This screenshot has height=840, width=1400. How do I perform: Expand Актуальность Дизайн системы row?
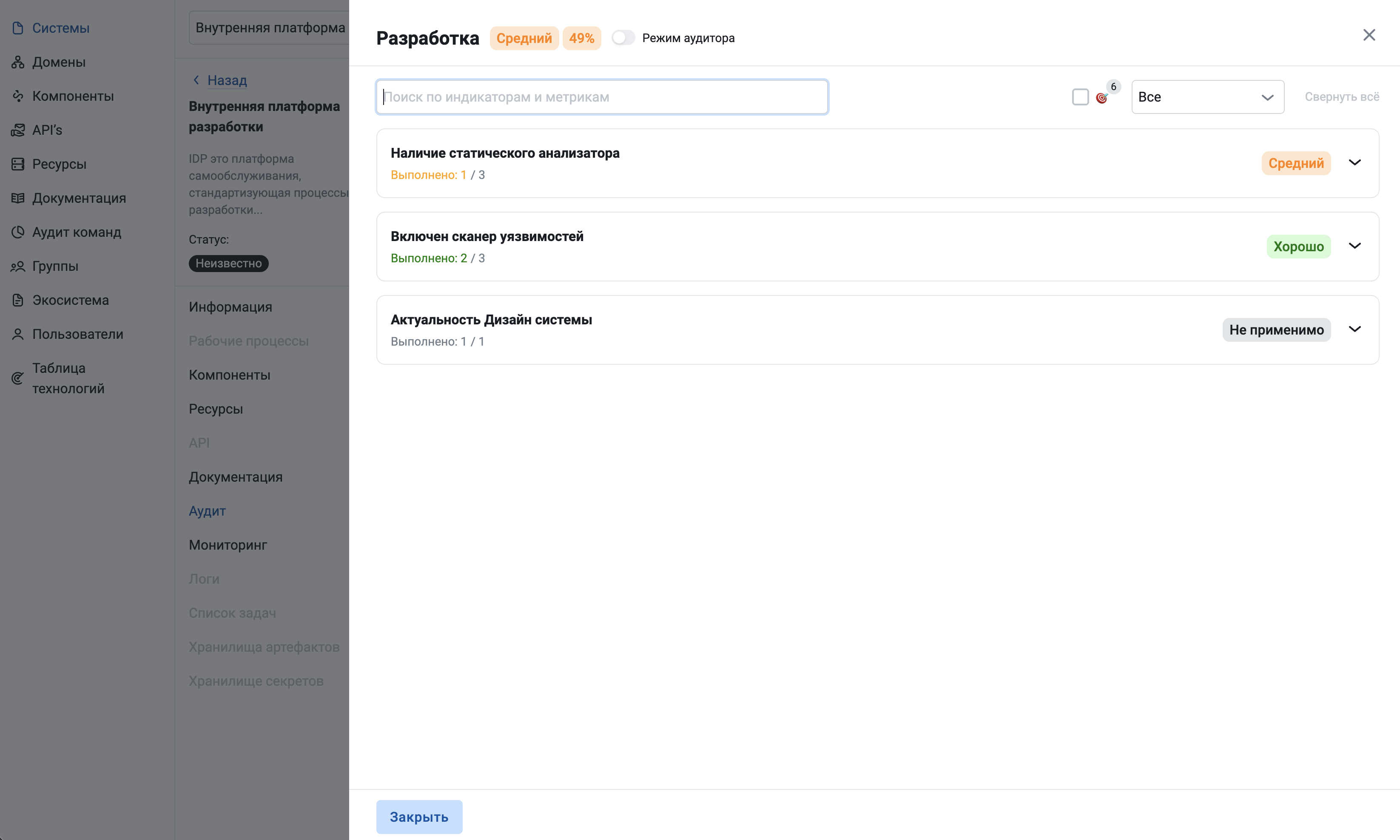click(x=1354, y=329)
